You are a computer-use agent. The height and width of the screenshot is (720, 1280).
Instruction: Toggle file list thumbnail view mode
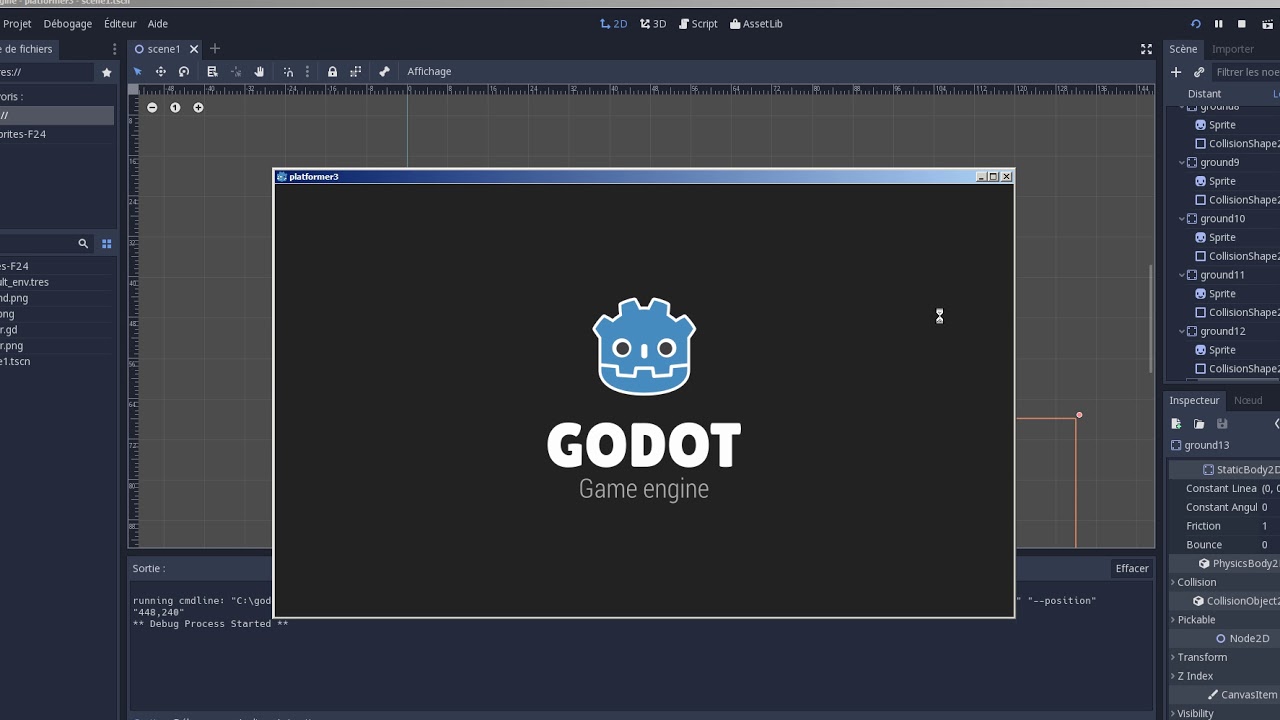[x=107, y=243]
